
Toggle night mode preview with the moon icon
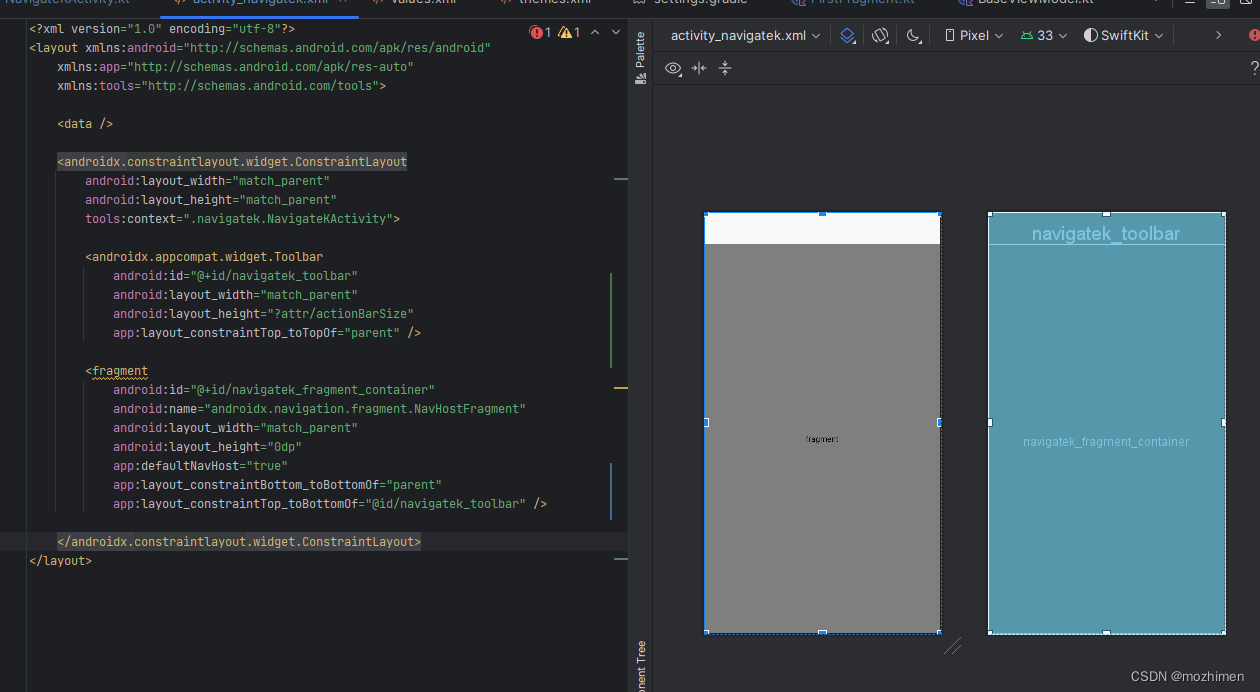click(x=914, y=35)
